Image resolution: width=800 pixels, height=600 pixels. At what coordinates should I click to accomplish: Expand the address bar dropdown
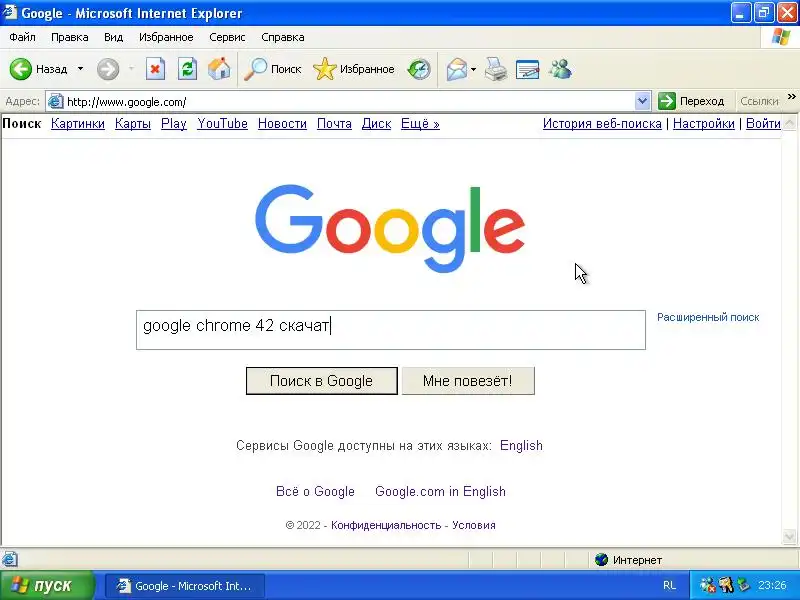pyautogui.click(x=642, y=101)
